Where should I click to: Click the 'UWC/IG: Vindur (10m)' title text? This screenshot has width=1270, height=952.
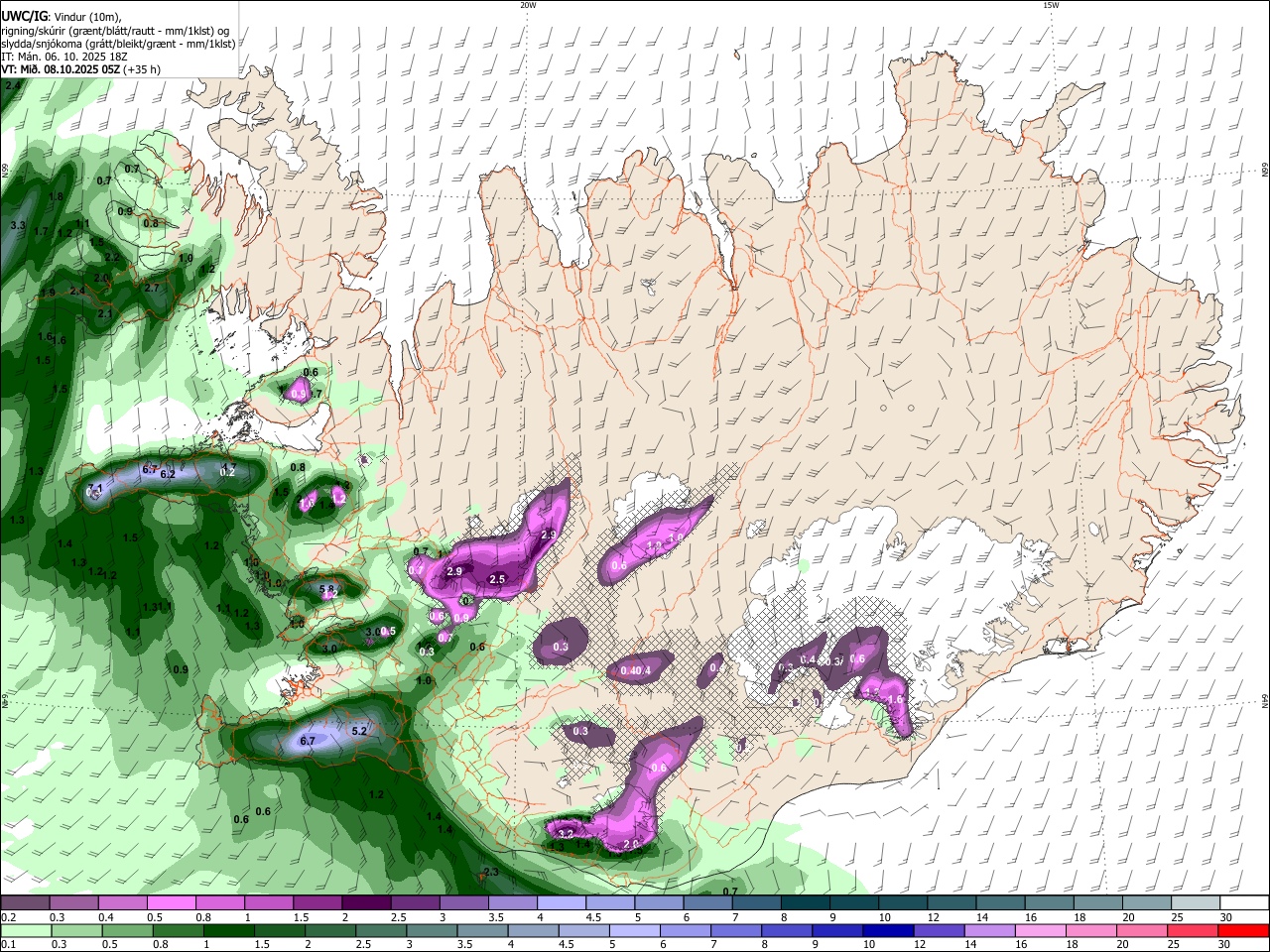(63, 17)
